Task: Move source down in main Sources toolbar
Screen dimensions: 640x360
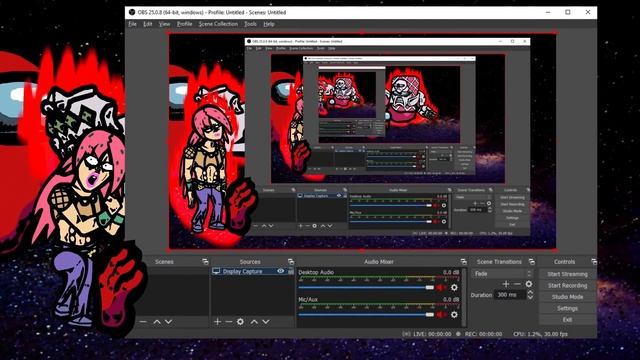Action: tap(266, 322)
